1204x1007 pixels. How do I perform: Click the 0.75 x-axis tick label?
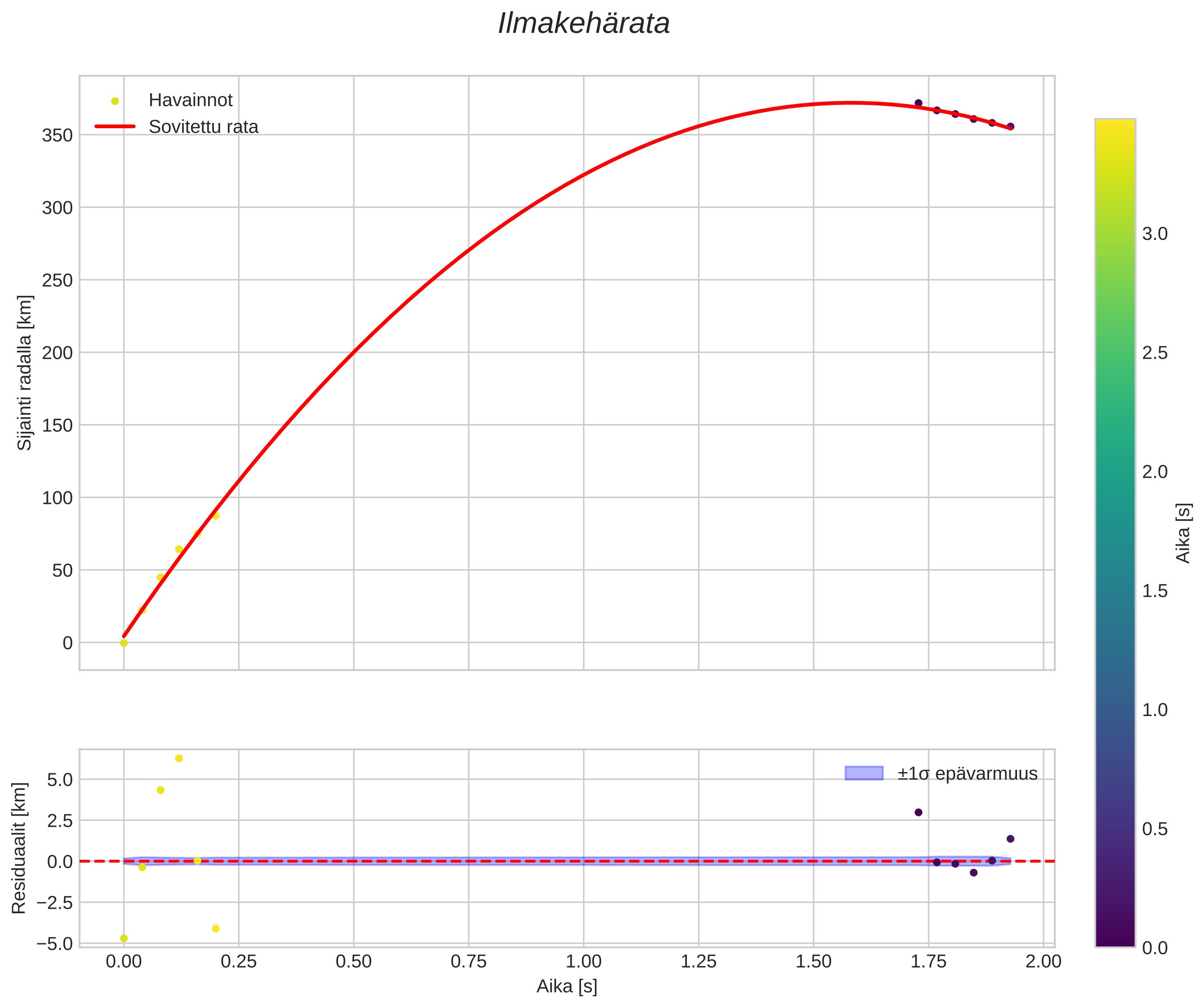(469, 962)
